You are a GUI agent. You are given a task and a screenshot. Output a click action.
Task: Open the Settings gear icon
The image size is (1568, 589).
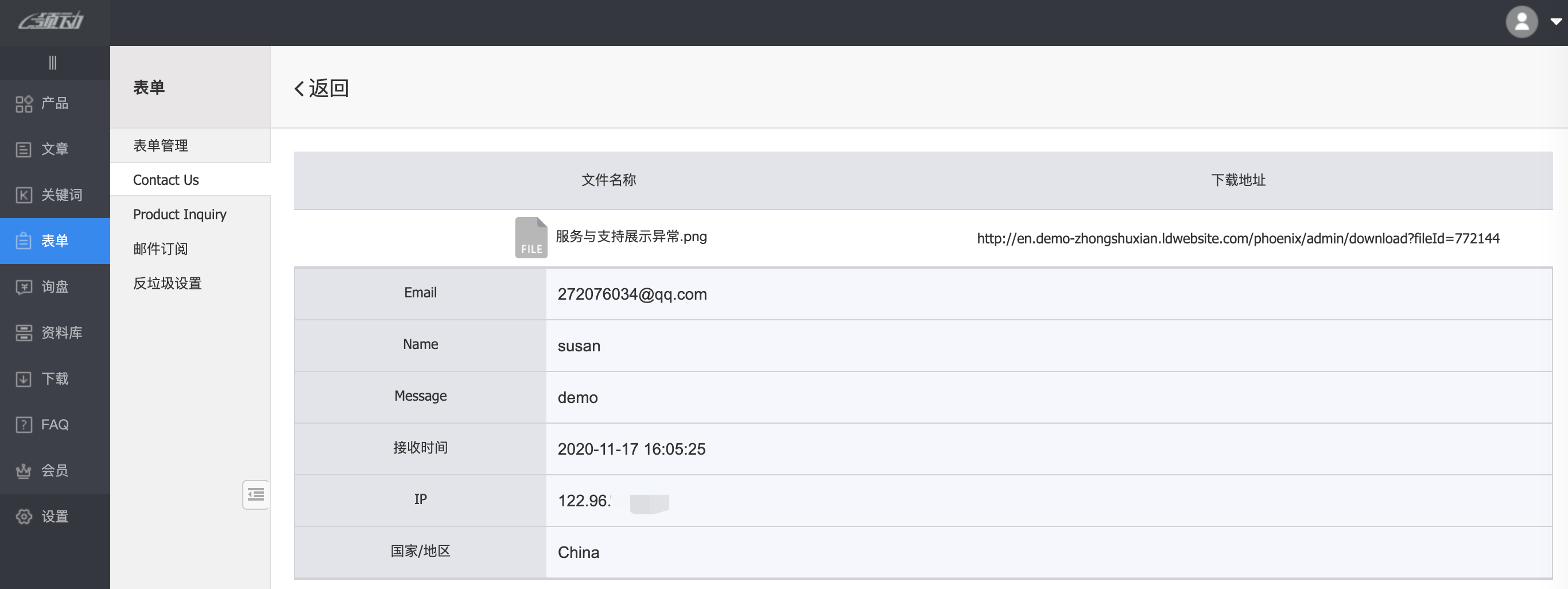24,517
